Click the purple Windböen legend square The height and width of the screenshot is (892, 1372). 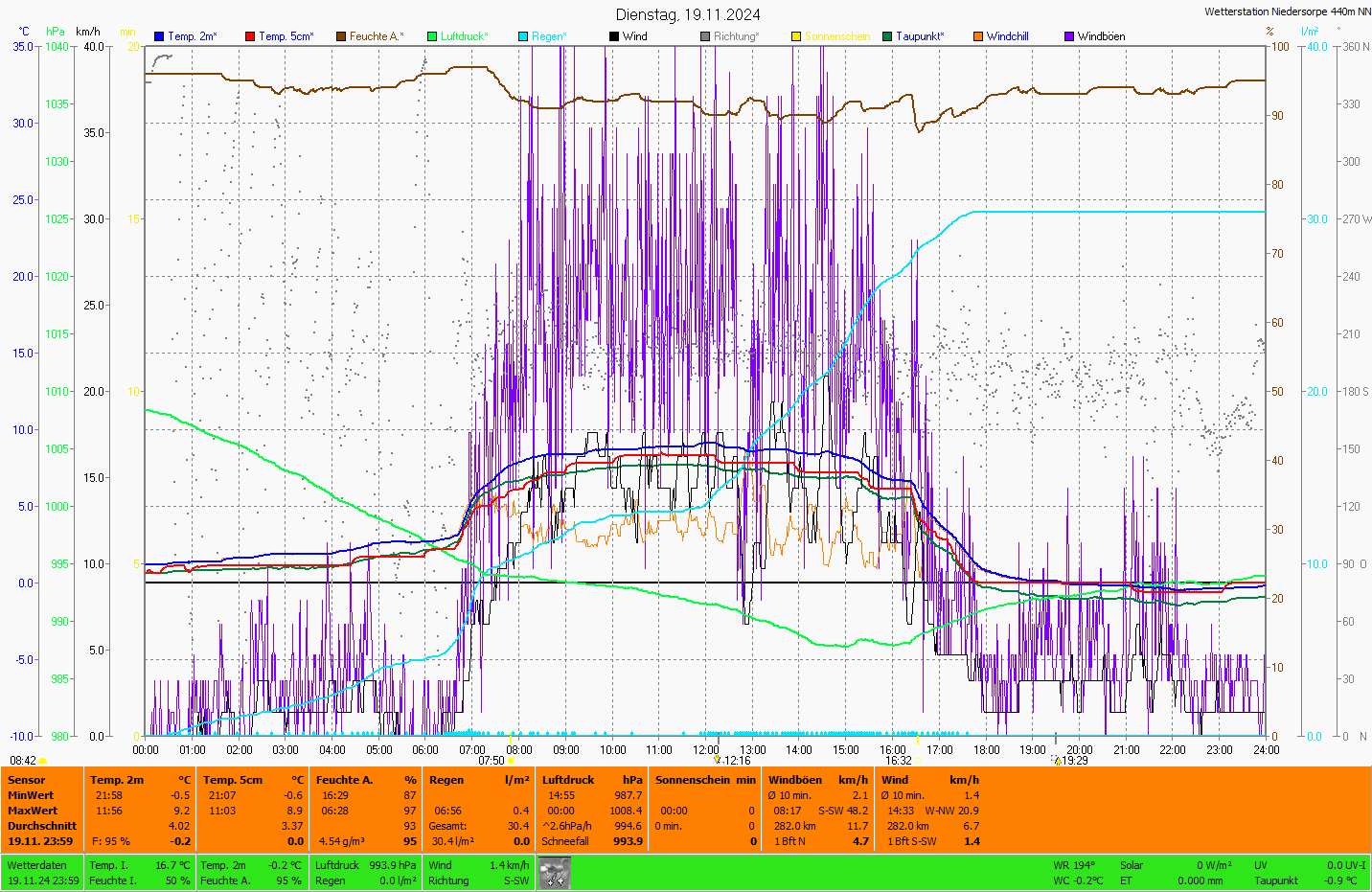point(1069,36)
